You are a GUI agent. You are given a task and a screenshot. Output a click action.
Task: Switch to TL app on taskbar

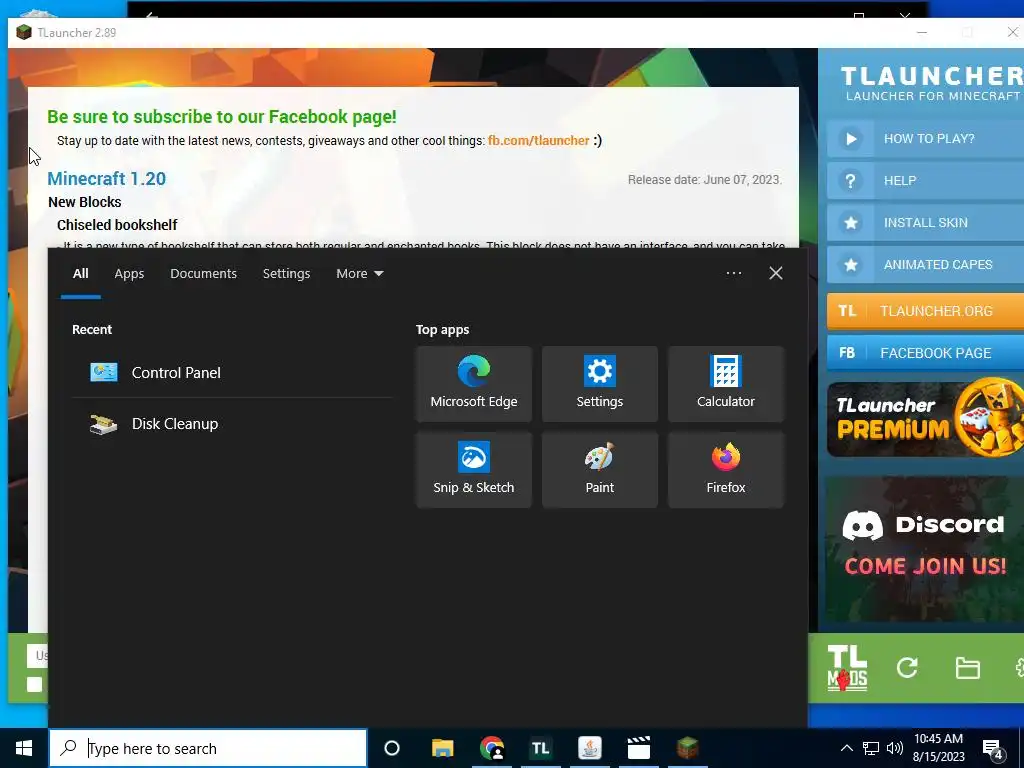point(540,748)
